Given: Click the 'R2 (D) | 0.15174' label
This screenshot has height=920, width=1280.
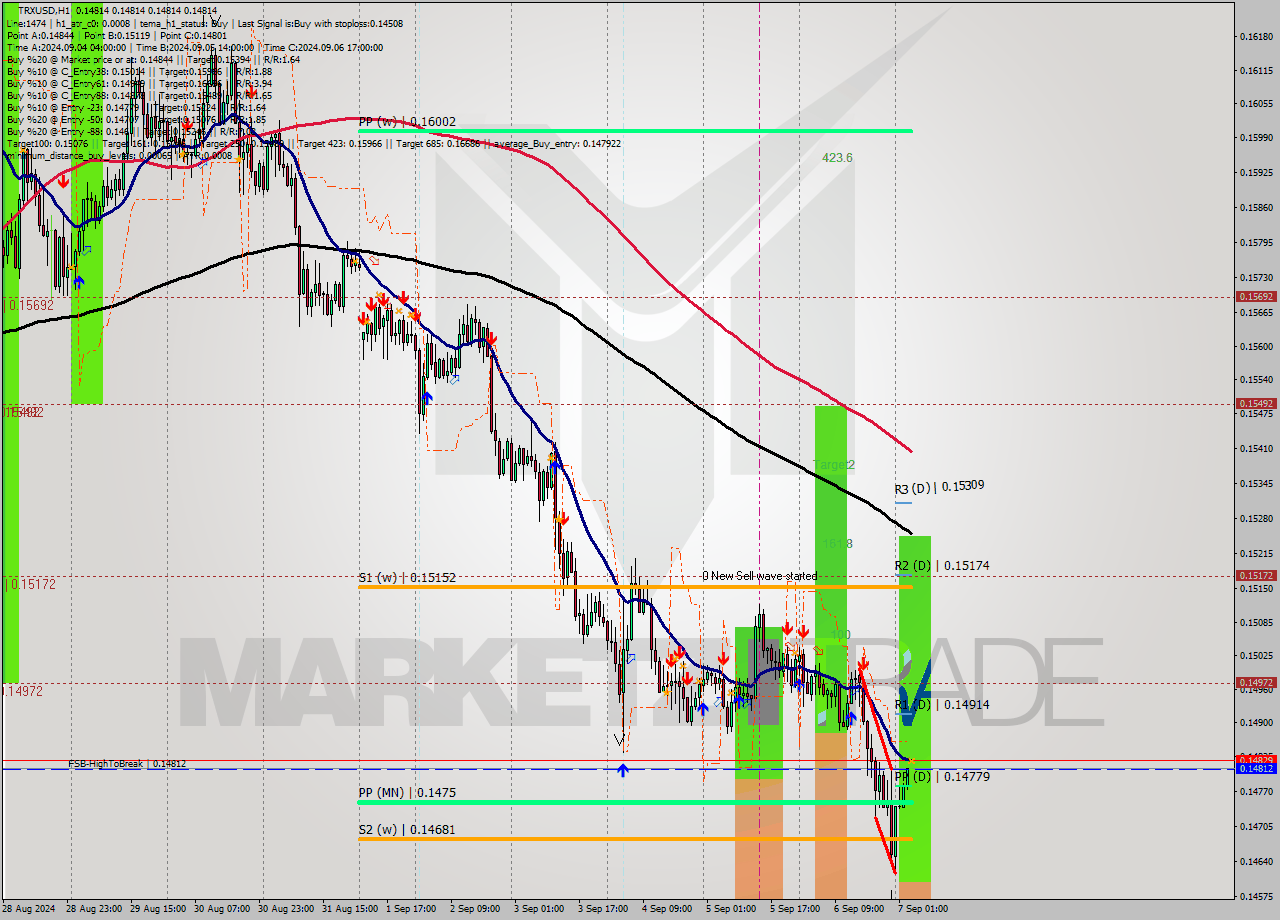Looking at the screenshot, I should click(x=942, y=566).
